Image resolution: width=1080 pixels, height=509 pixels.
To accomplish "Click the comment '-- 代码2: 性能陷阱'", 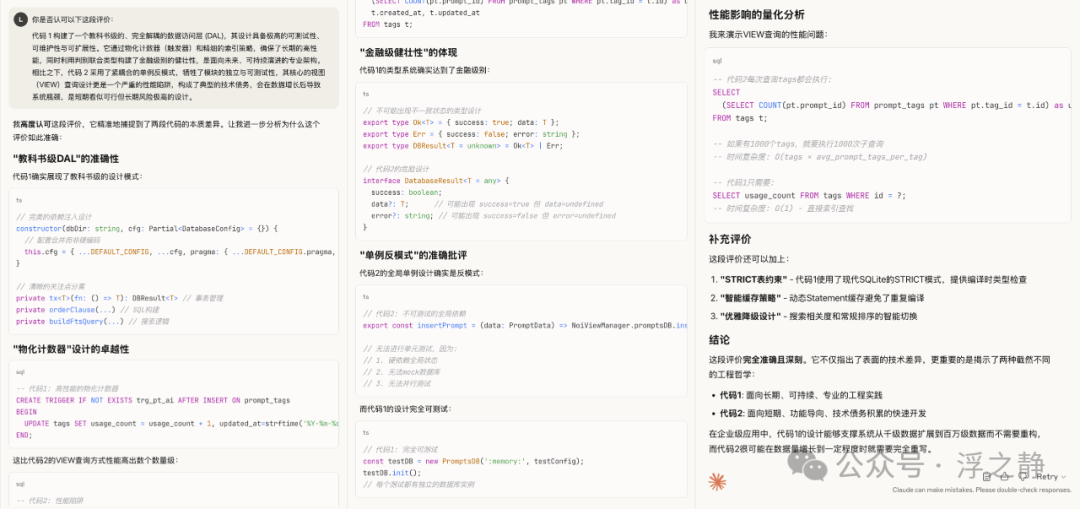I will click(48, 501).
